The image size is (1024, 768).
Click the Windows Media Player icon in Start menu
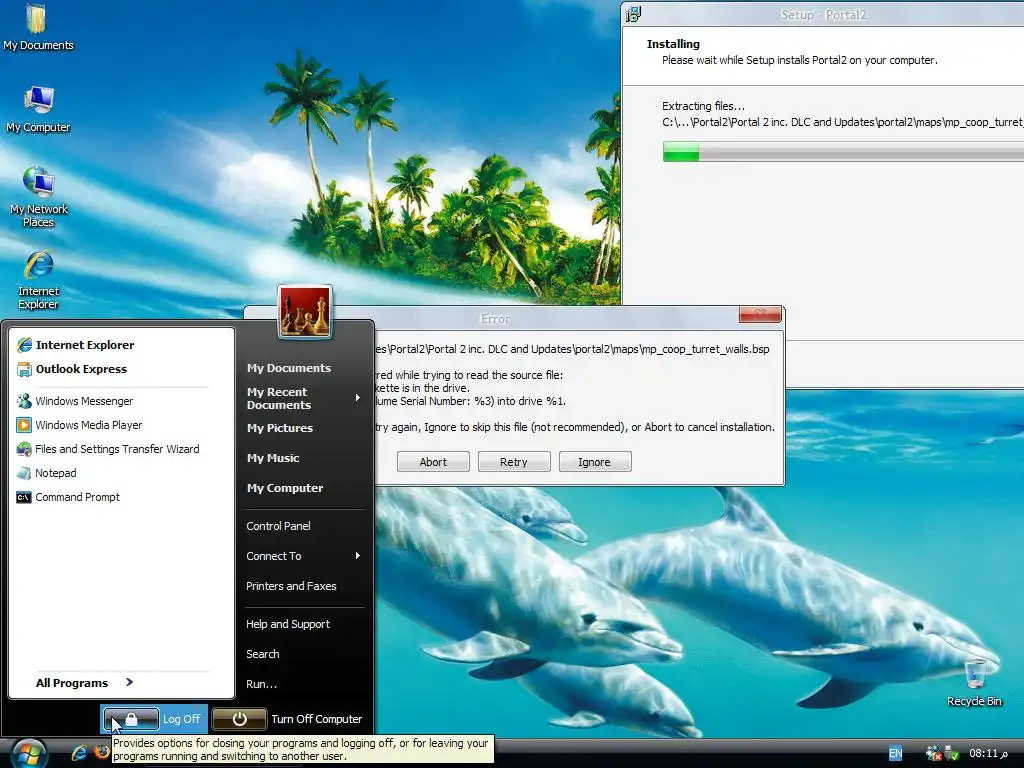pos(24,425)
